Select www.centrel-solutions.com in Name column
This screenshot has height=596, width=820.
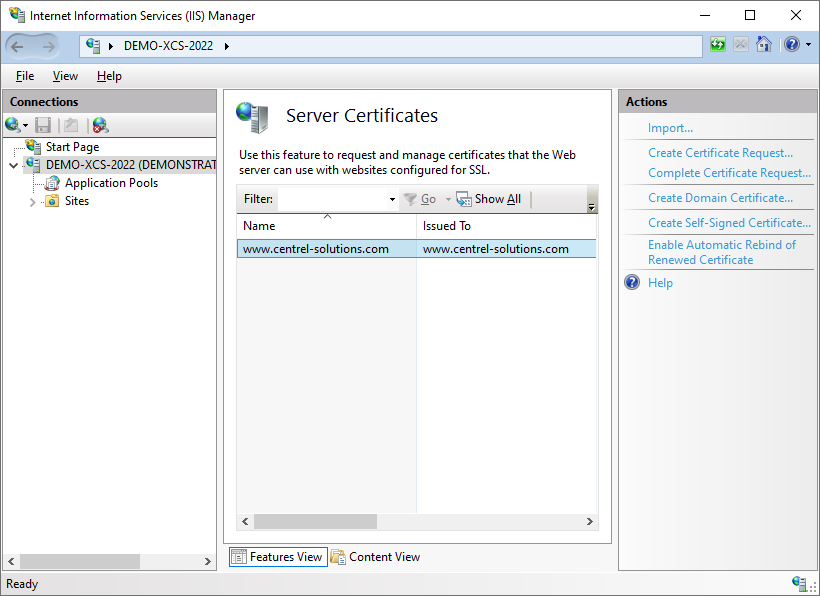click(x=316, y=249)
